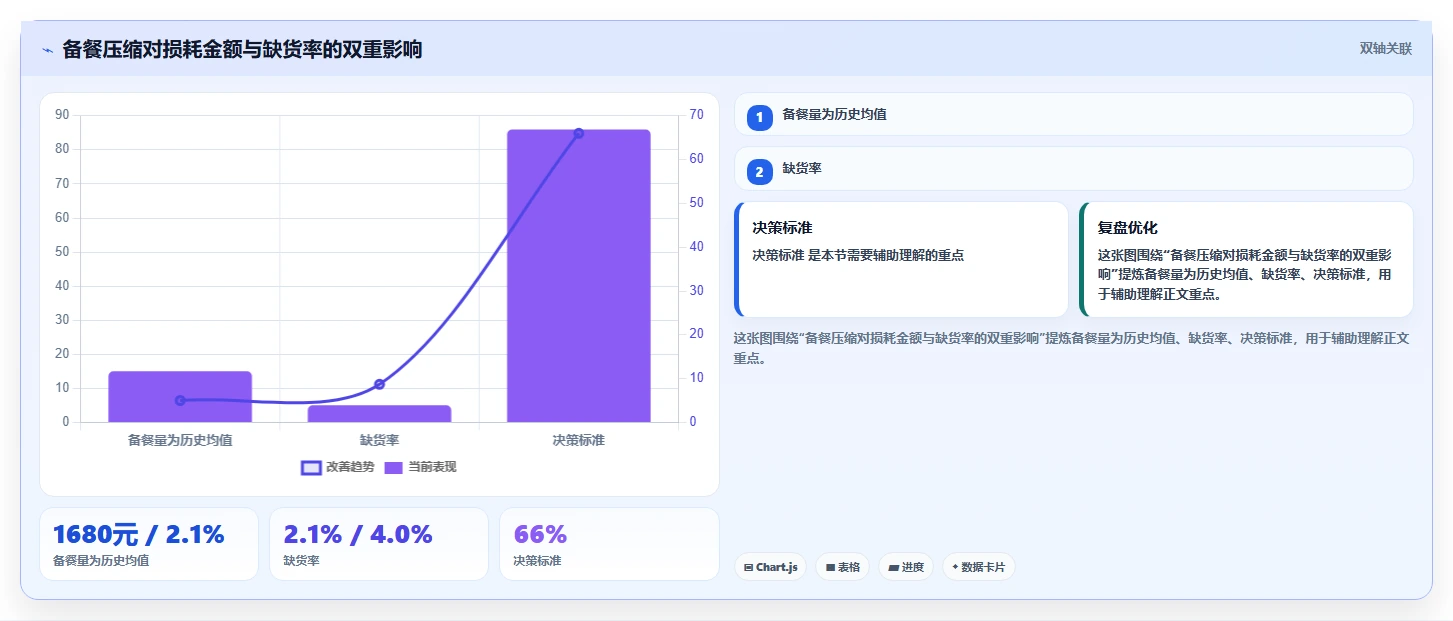Select the 决策标准 info card

901,259
